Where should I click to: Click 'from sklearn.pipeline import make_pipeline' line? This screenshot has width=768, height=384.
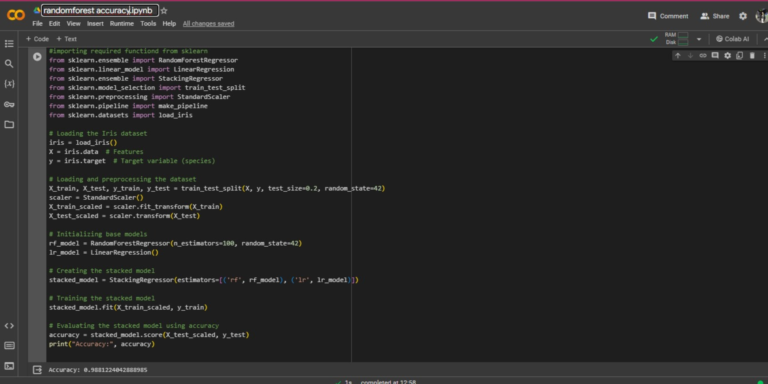[128, 106]
